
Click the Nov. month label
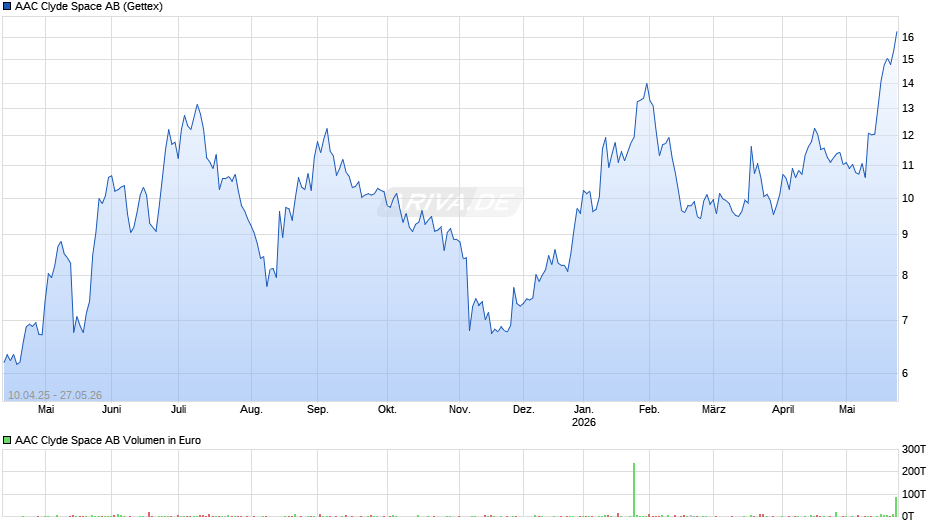click(x=460, y=410)
